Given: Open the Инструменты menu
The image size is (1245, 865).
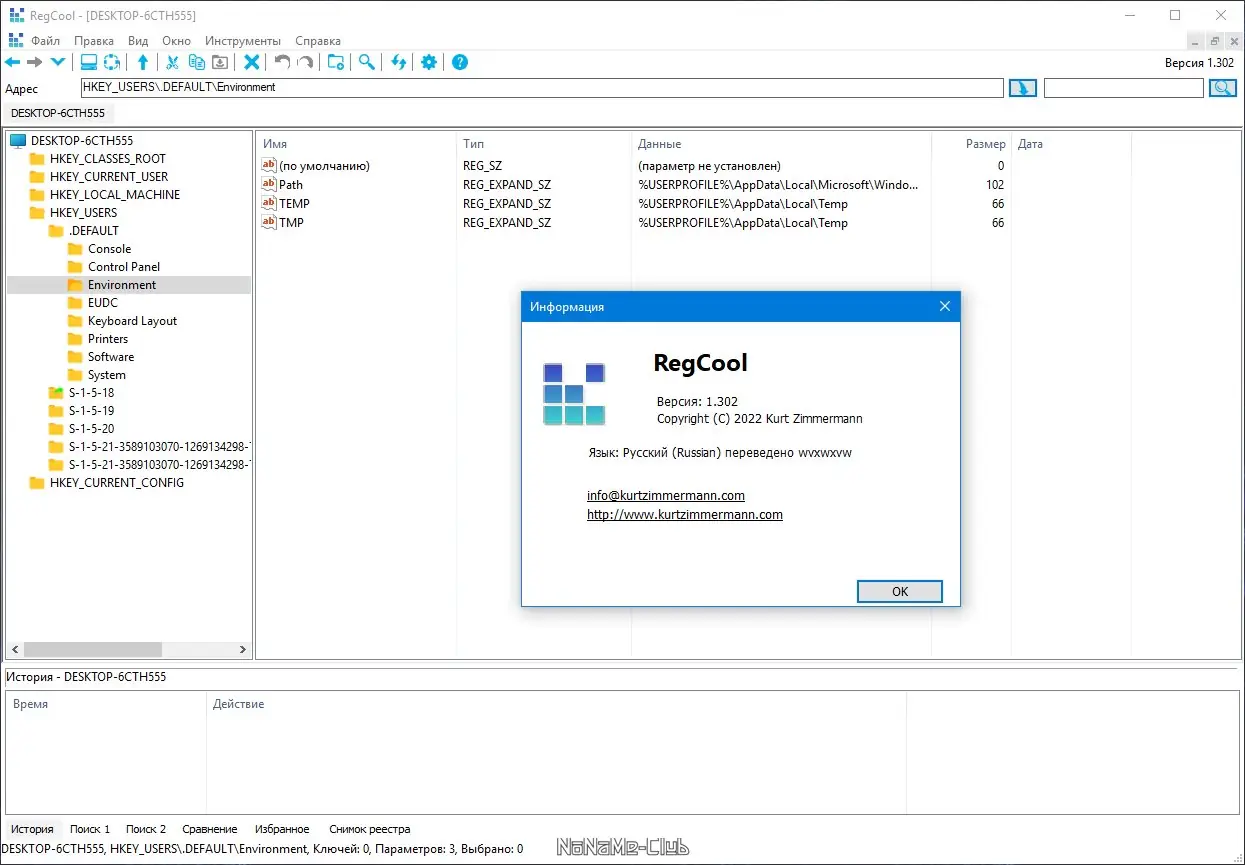Looking at the screenshot, I should click(243, 41).
